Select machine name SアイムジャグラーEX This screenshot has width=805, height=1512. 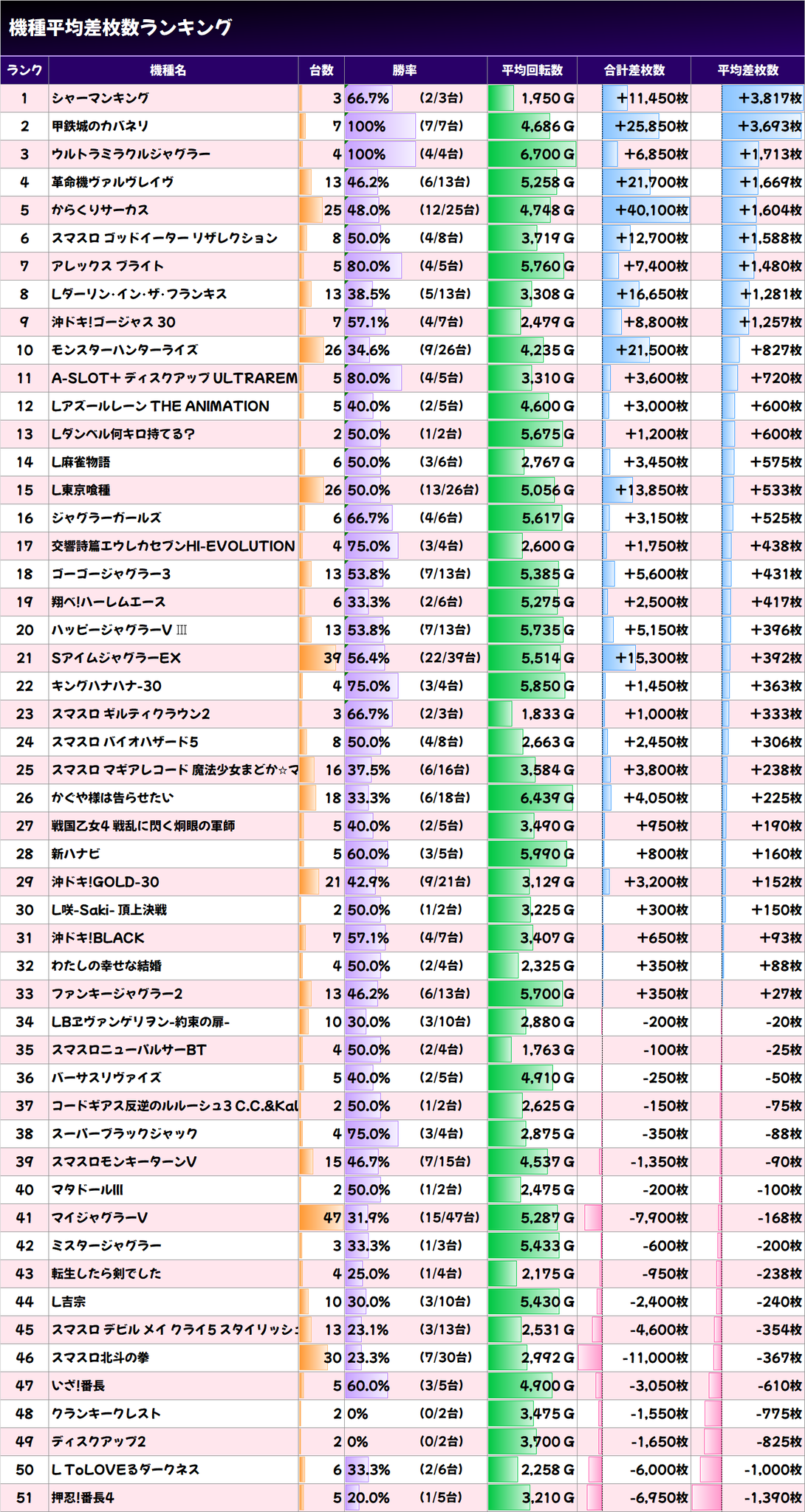116,659
